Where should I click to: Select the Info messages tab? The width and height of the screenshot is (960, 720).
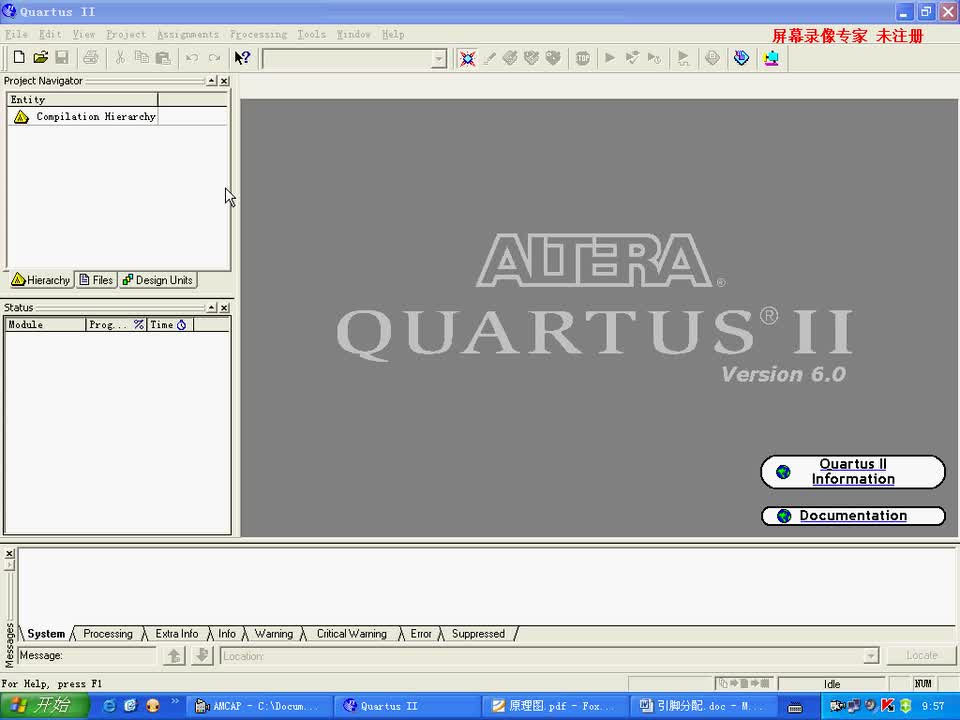click(x=227, y=634)
